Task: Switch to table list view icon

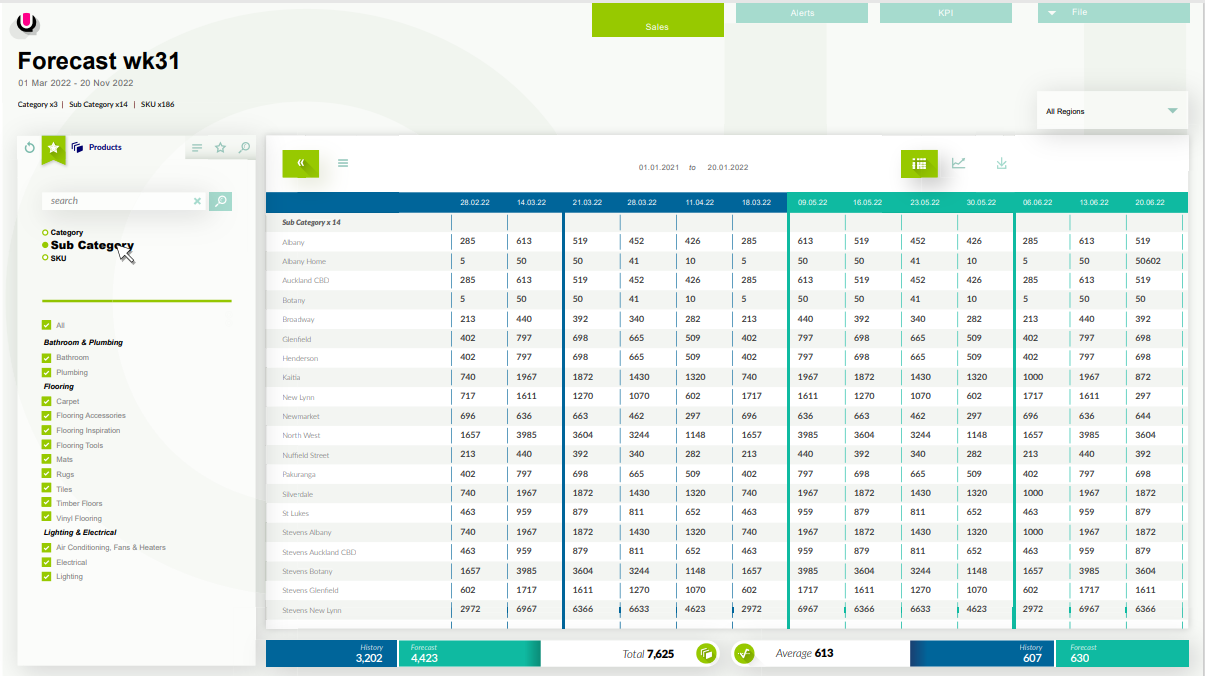Action: click(x=919, y=163)
